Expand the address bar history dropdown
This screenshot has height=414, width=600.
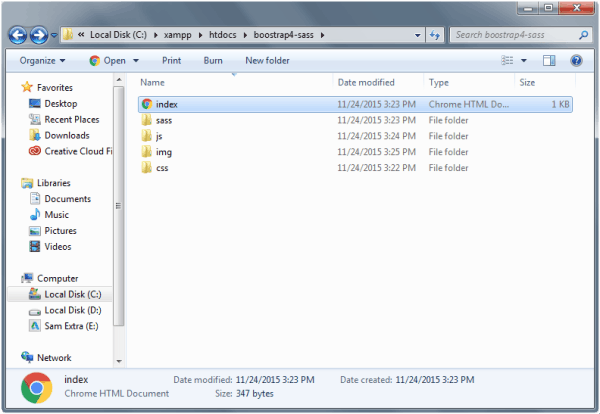pyautogui.click(x=415, y=35)
